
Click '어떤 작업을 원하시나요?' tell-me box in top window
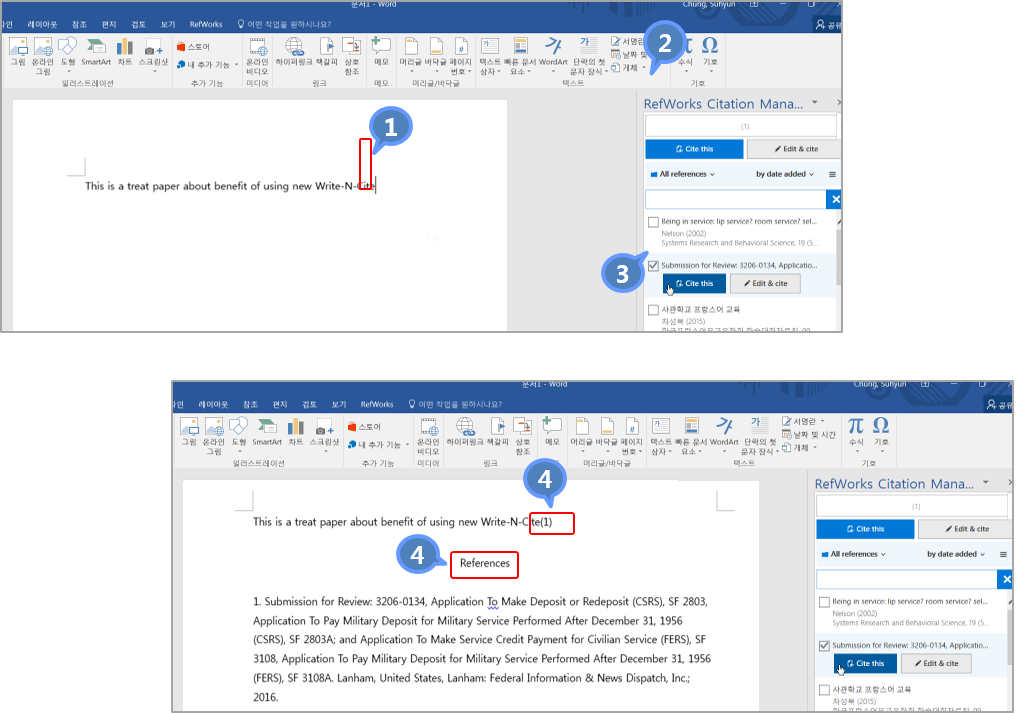coord(283,24)
